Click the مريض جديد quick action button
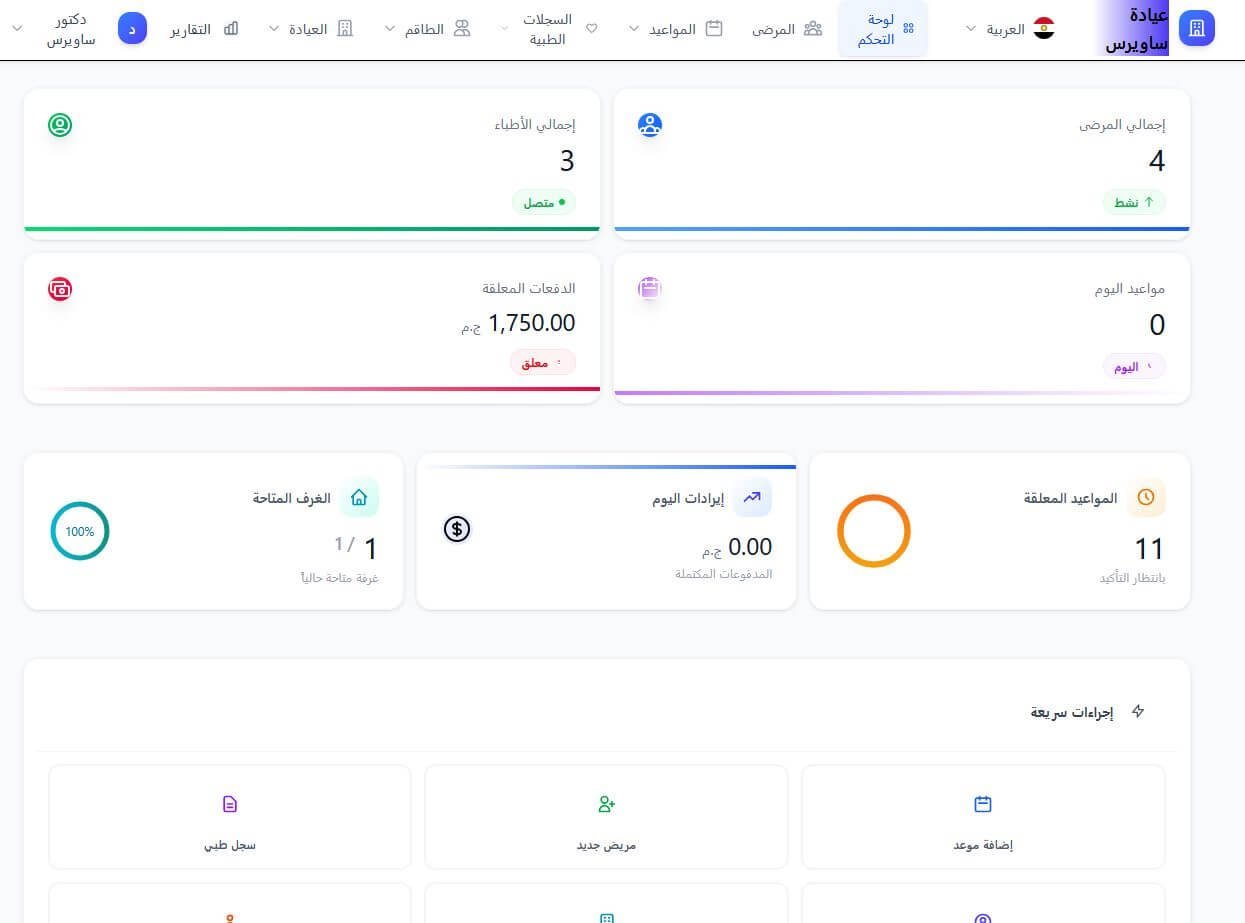Screen dimensions: 1245x923 click(x=606, y=817)
